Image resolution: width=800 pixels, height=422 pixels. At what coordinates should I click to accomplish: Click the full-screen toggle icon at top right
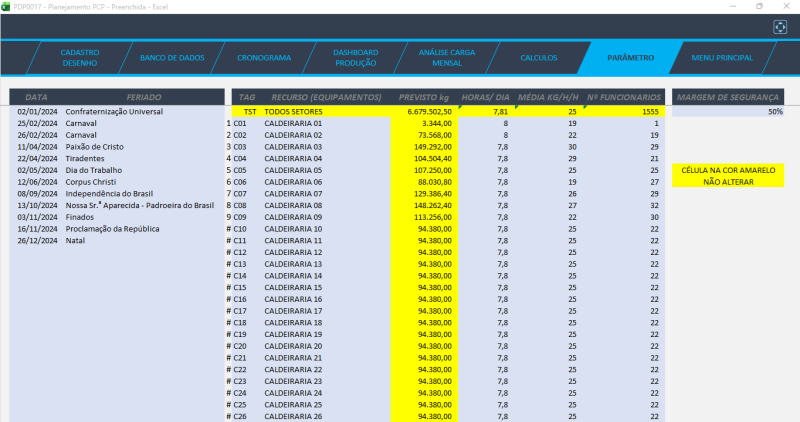[780, 27]
